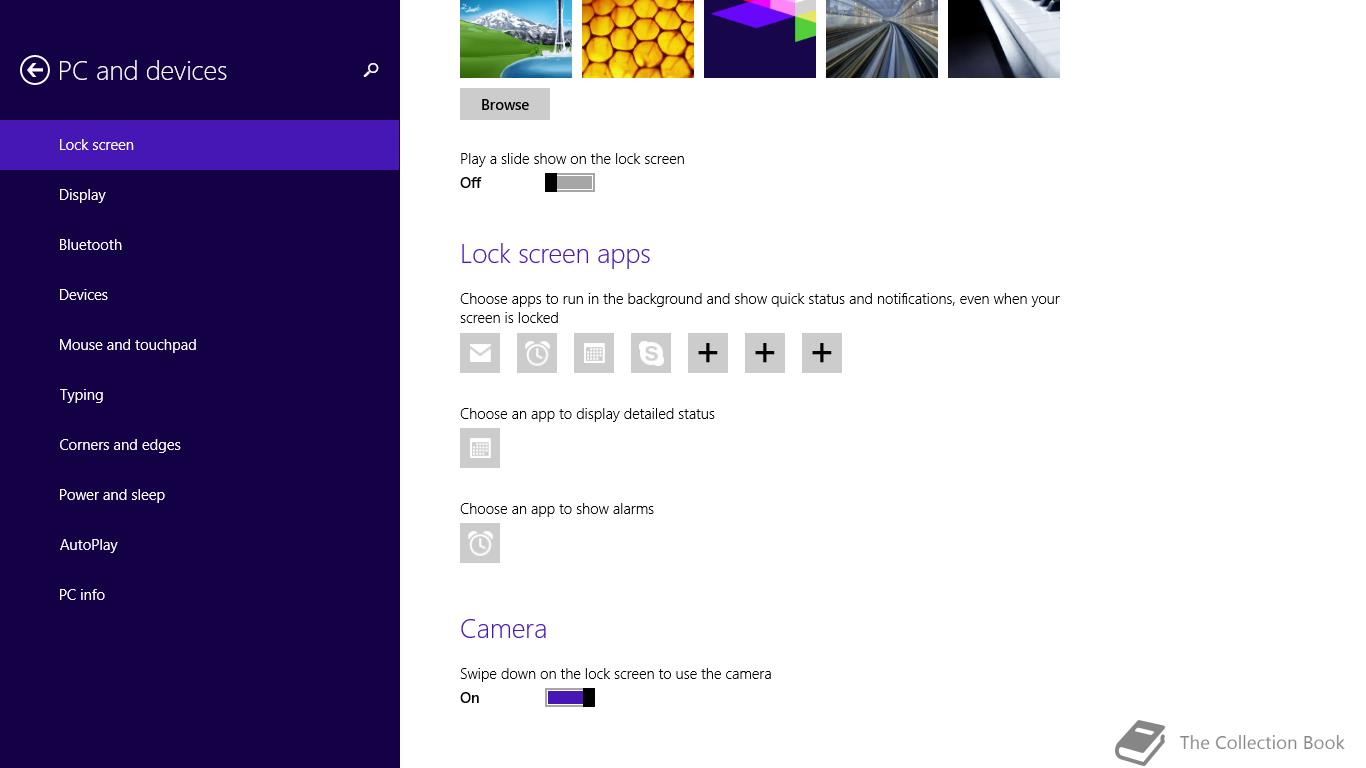Image resolution: width=1366 pixels, height=768 pixels.
Task: Click 'Swipe down on the lock screen' text
Action: pos(557,674)
